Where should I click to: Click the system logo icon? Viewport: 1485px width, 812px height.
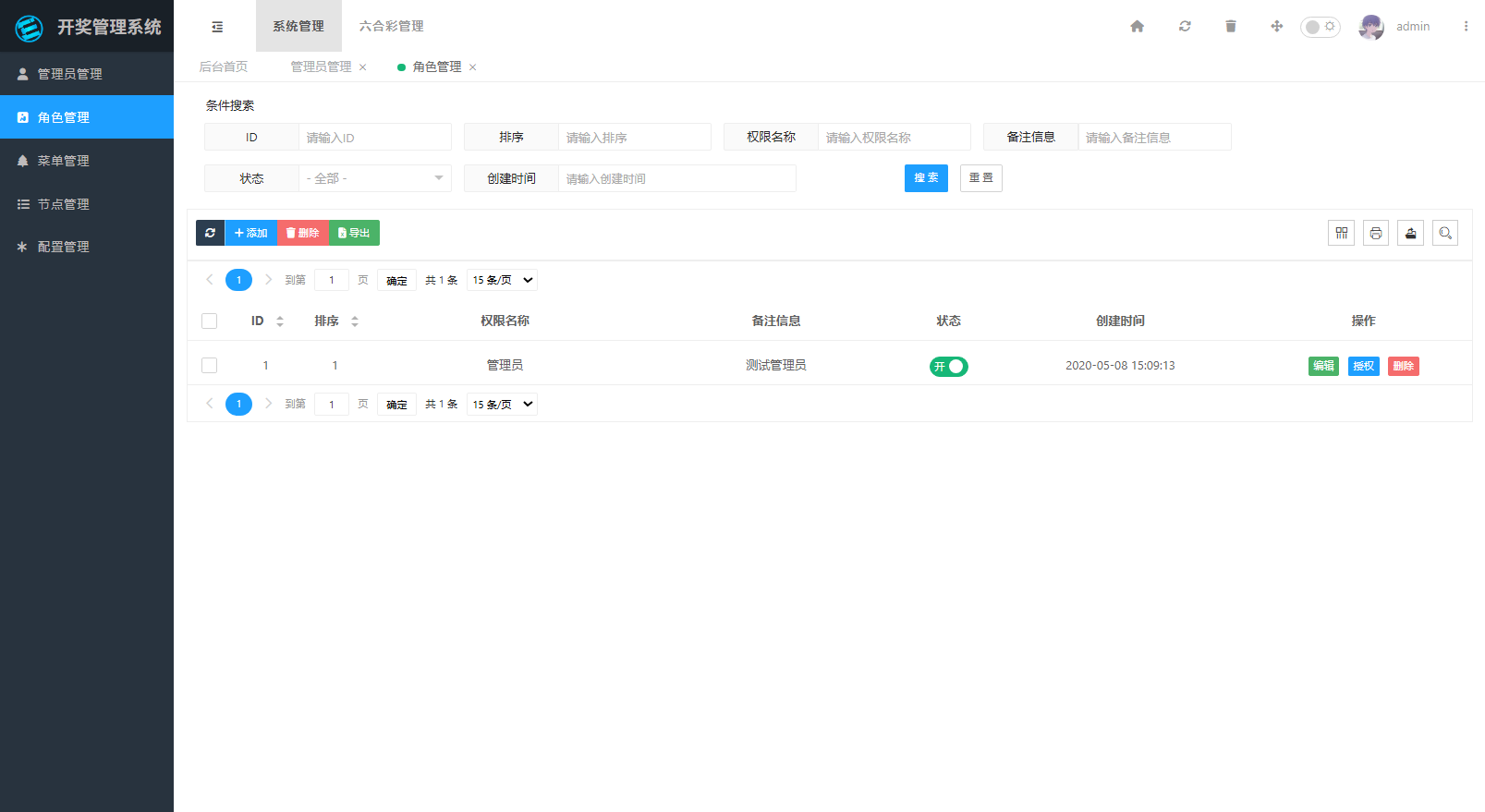pos(30,28)
